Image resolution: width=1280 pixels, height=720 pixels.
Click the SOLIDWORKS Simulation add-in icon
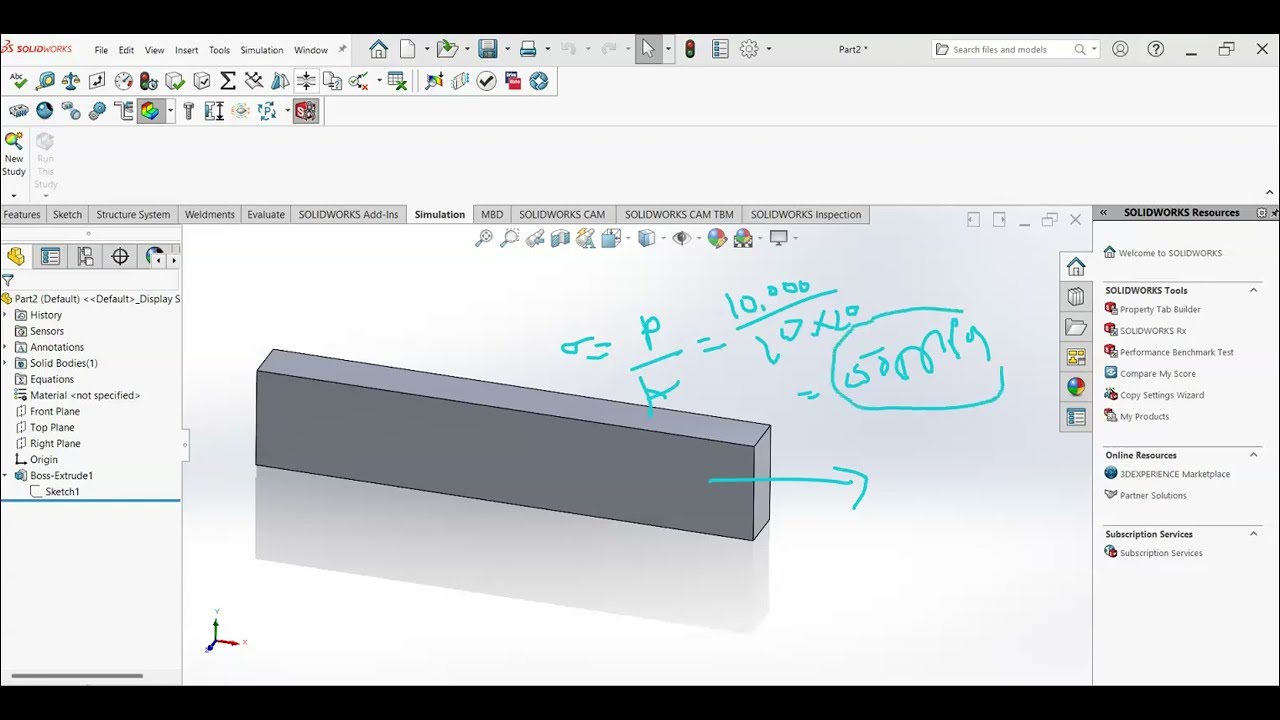(305, 111)
